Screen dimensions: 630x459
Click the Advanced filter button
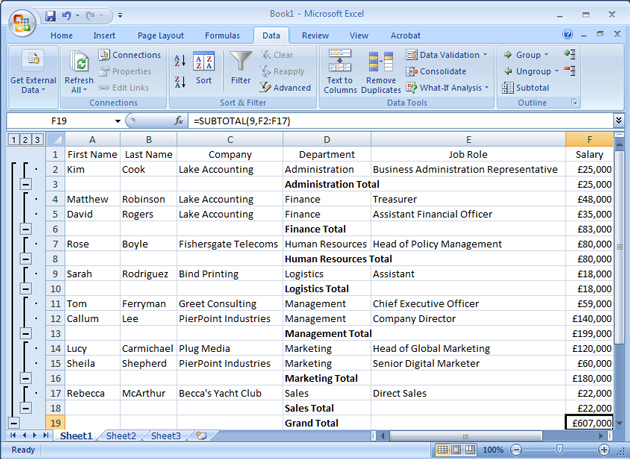coord(285,88)
